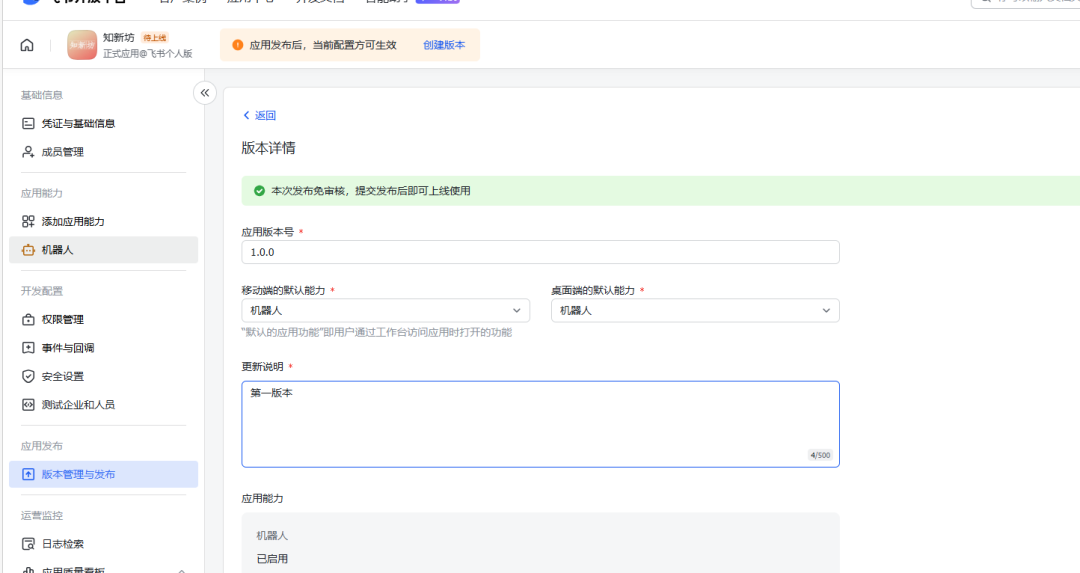Click the 测试企业和人员 icon
The width and height of the screenshot is (1080, 573).
(28, 405)
